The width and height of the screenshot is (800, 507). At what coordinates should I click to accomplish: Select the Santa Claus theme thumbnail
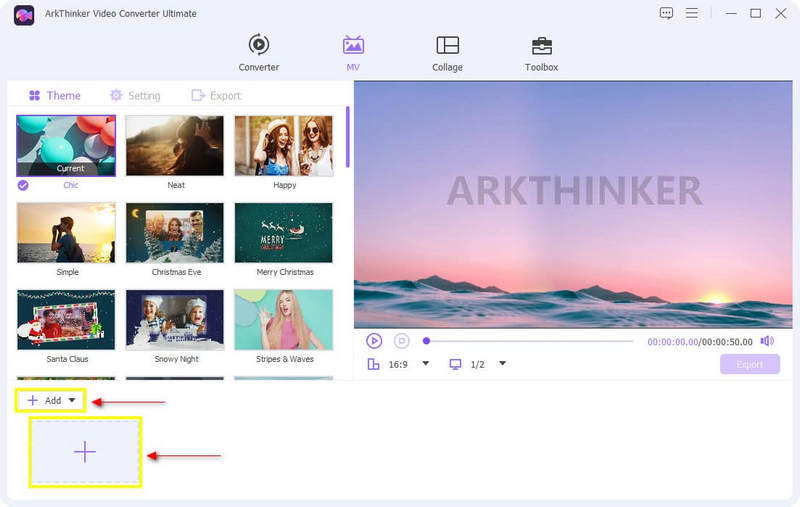[66, 320]
